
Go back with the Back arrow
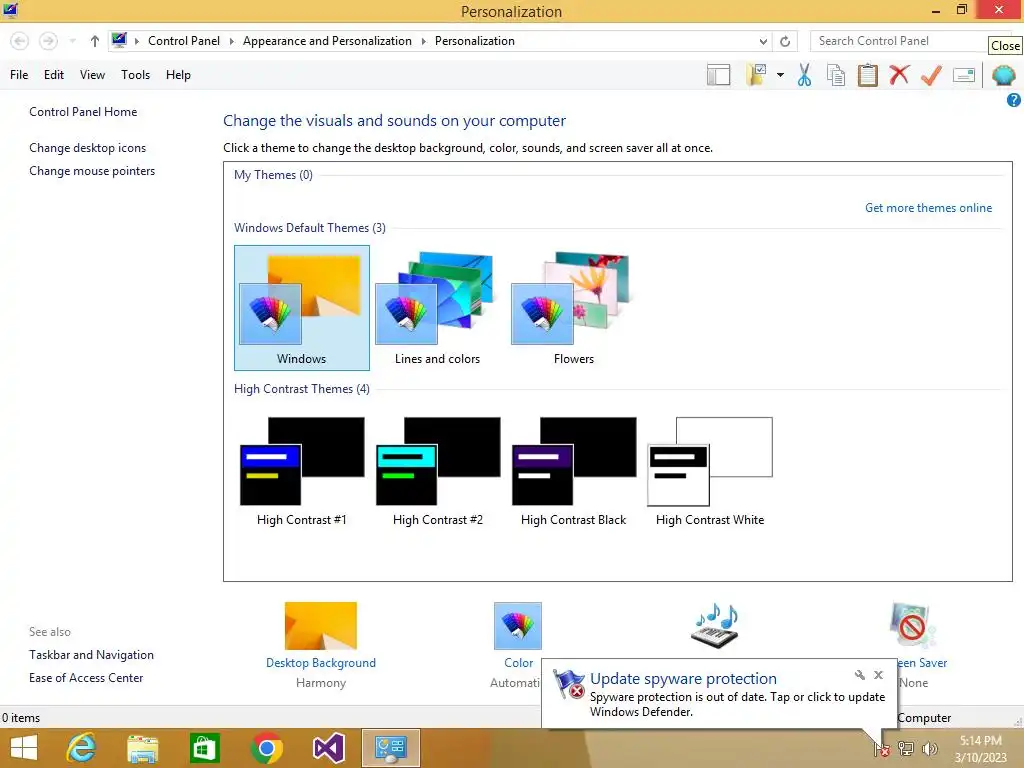pos(20,41)
